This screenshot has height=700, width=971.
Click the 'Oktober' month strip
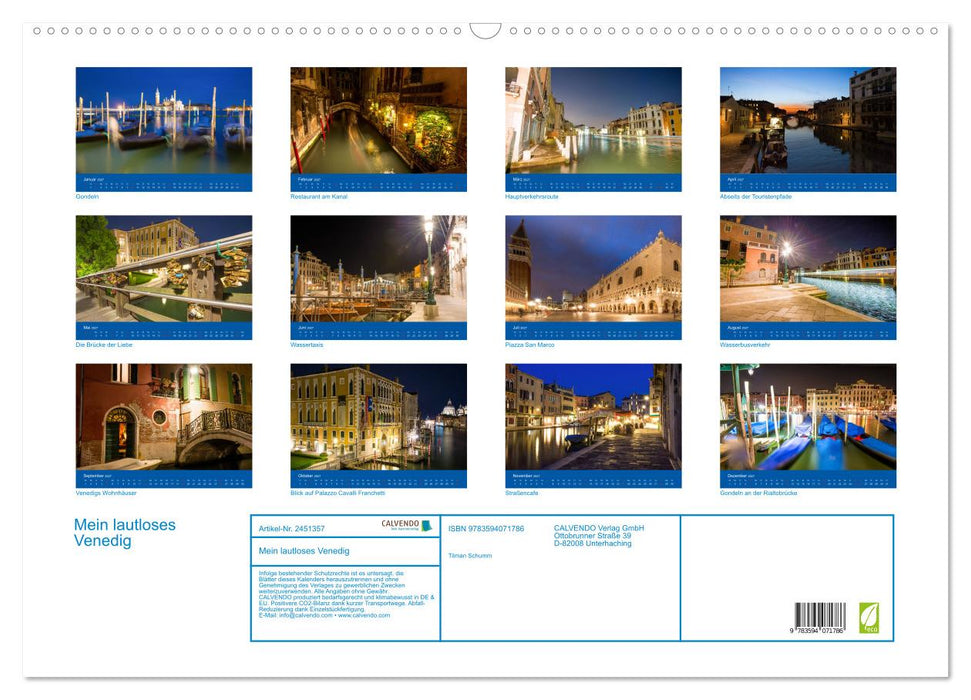click(x=378, y=479)
